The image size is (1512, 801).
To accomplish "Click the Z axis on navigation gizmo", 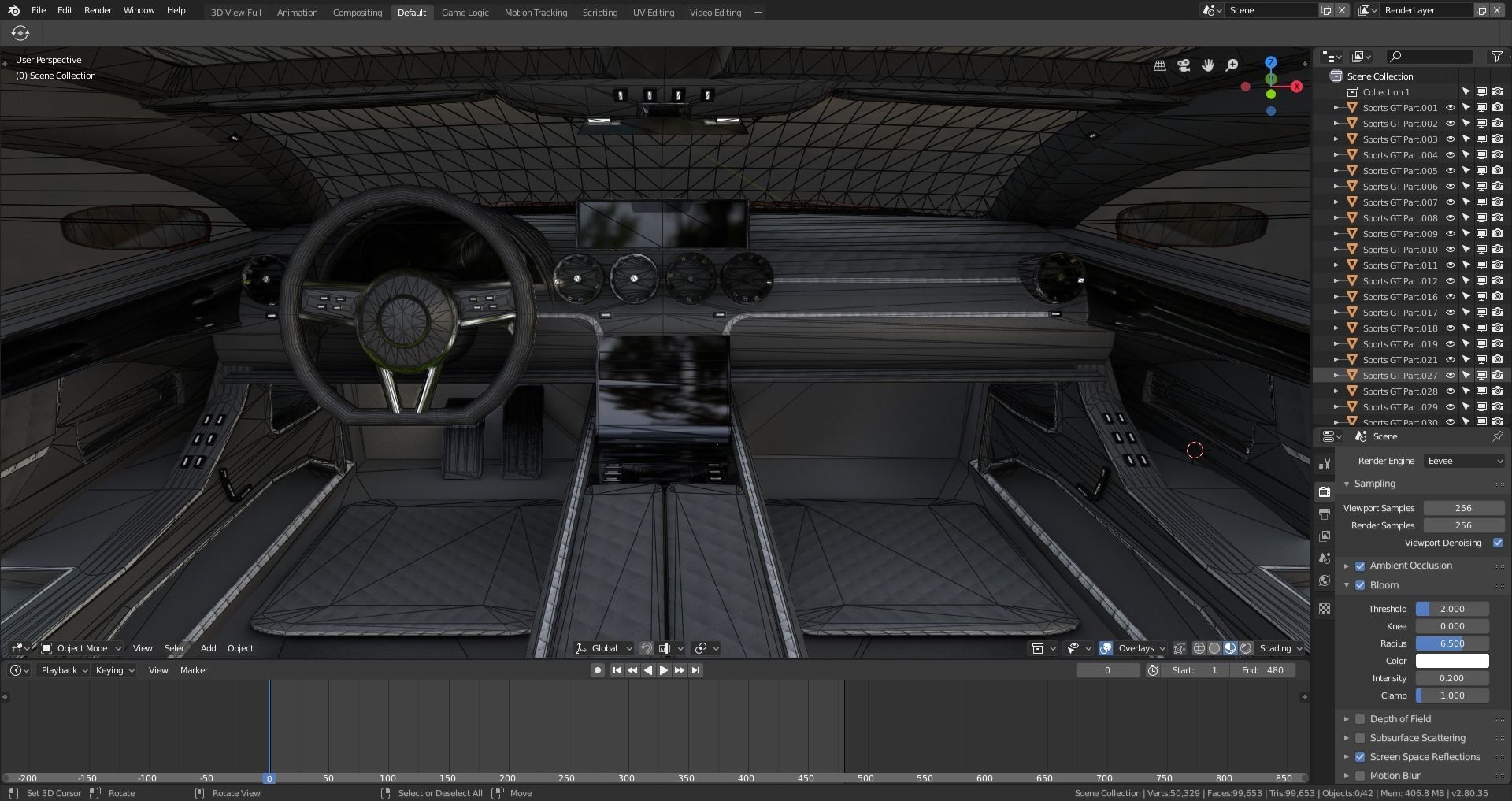I will [1270, 61].
